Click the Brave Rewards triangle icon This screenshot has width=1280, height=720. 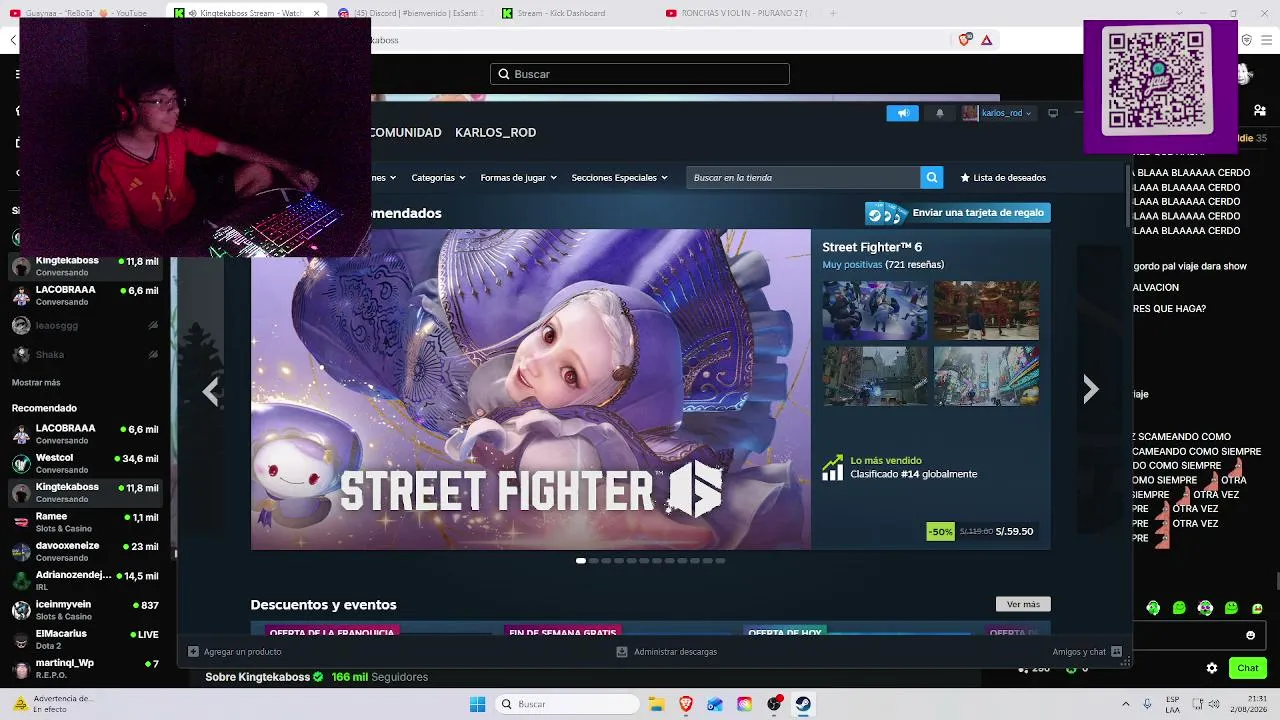(x=986, y=40)
